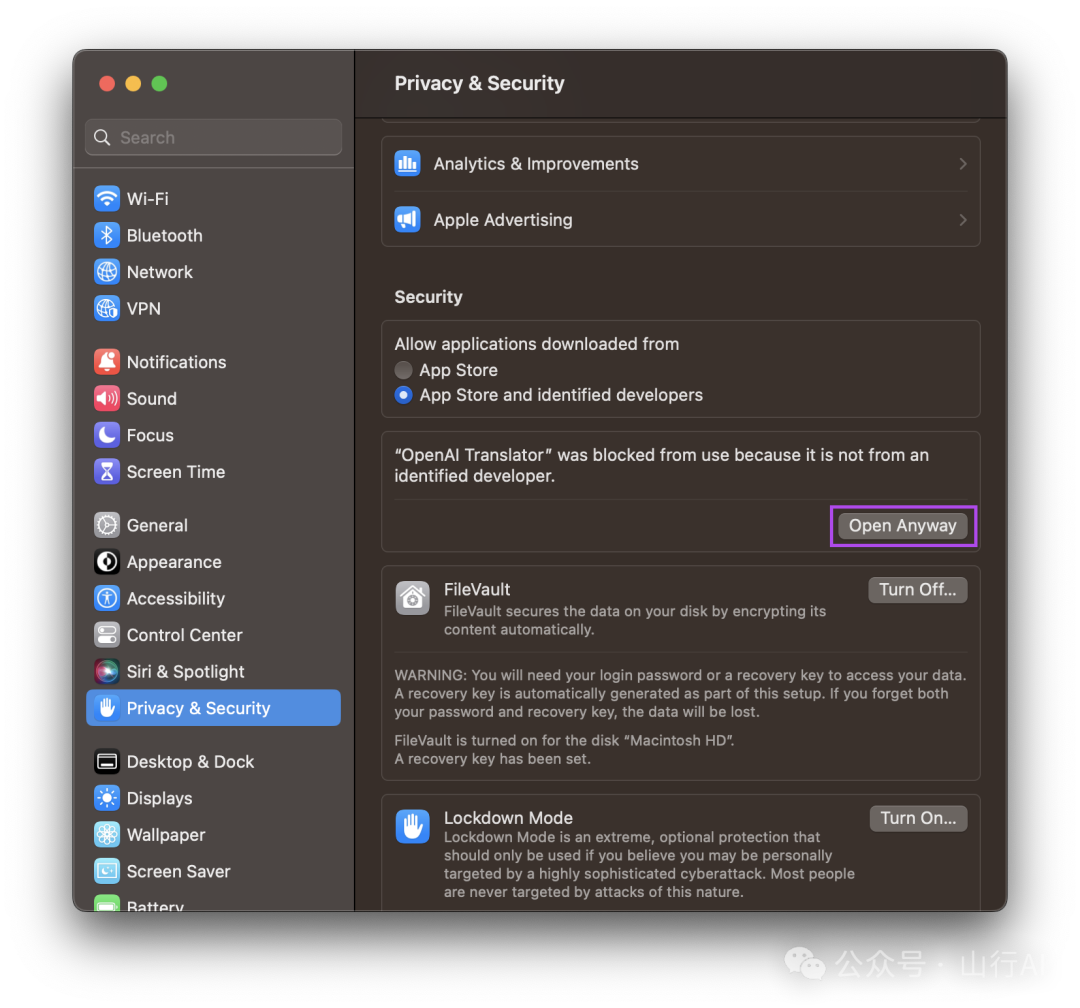Go to Desktop & Dock settings
Viewport: 1080px width, 1008px height.
(x=214, y=761)
